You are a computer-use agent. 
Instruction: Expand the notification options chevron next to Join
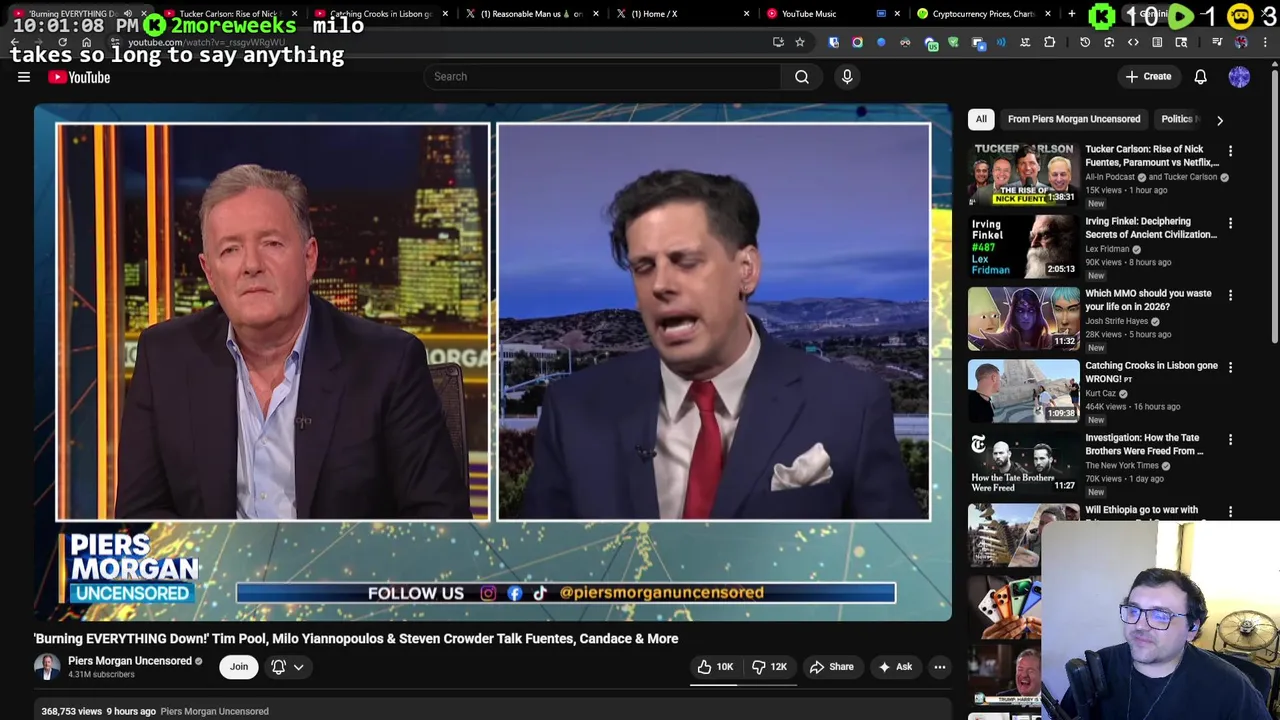[298, 667]
